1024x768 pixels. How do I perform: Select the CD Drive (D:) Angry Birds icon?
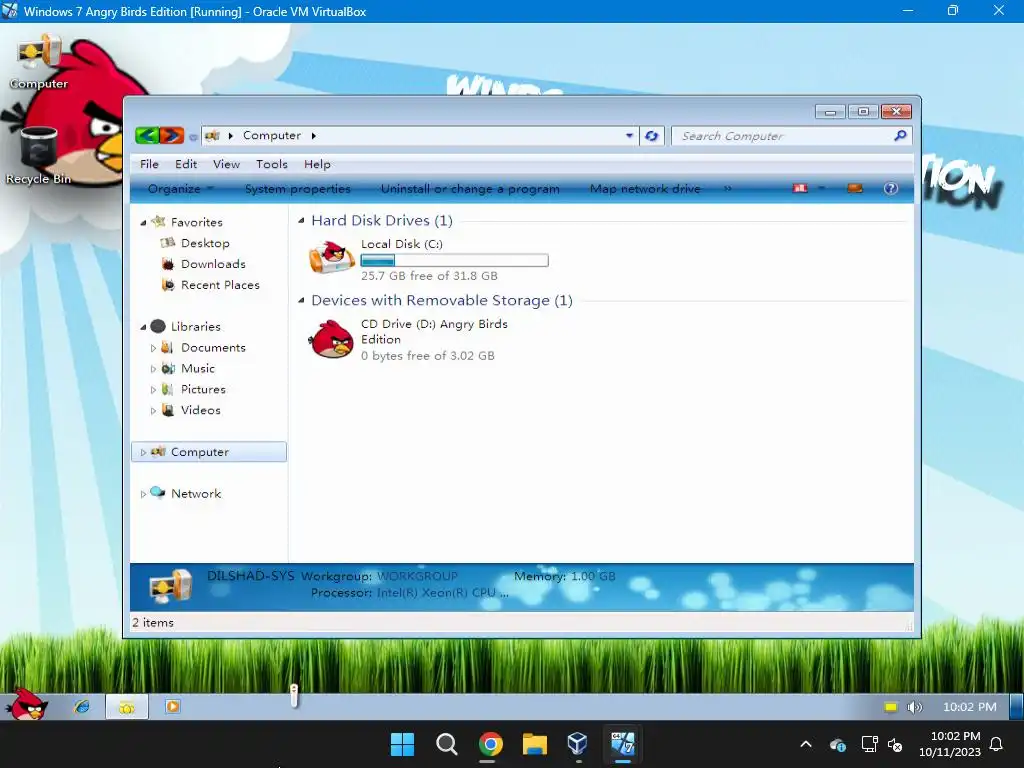(332, 339)
